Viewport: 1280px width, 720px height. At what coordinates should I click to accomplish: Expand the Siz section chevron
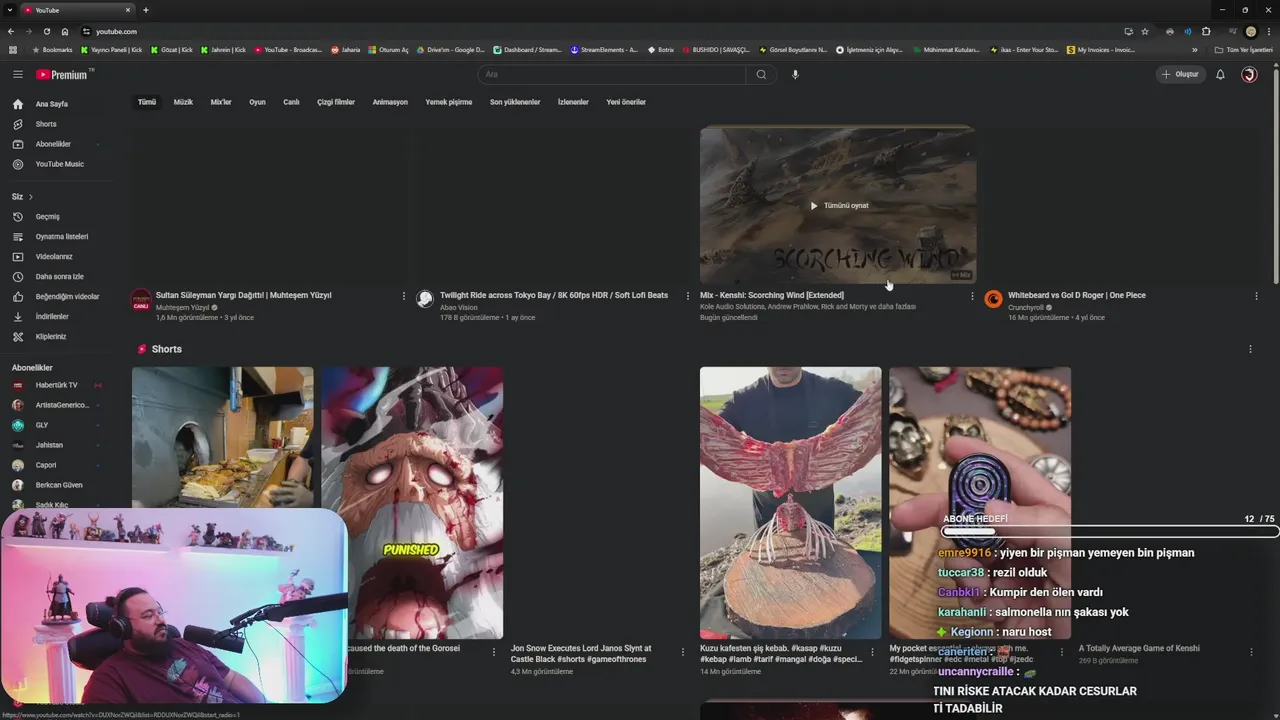31,196
